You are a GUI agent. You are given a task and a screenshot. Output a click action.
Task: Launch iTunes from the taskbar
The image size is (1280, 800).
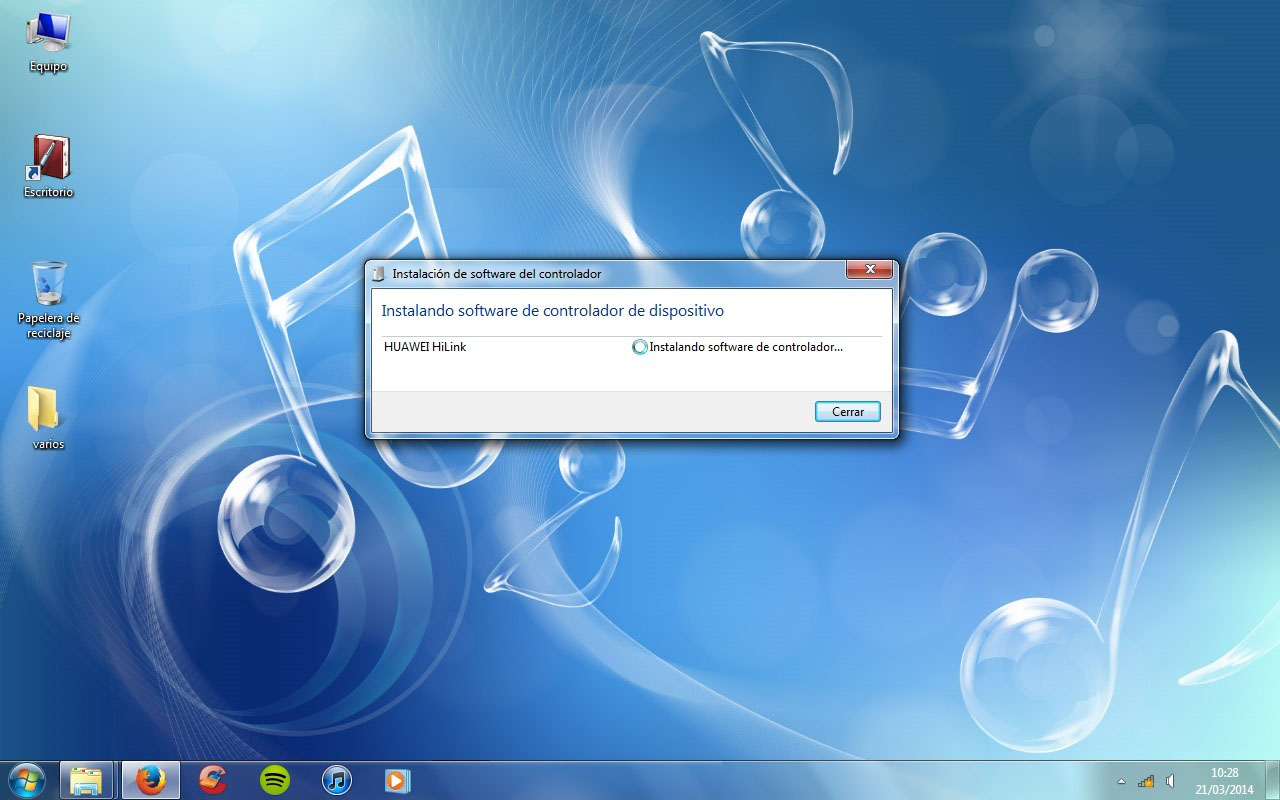tap(337, 780)
